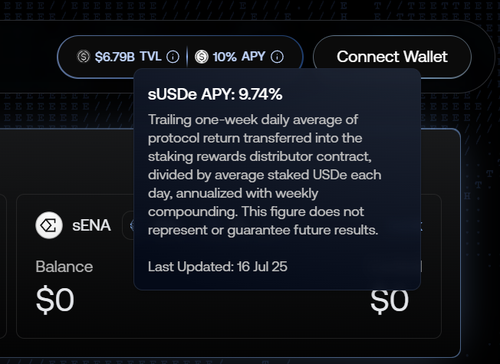
Task: Click the info icon beside TVL
Action: pos(173,57)
